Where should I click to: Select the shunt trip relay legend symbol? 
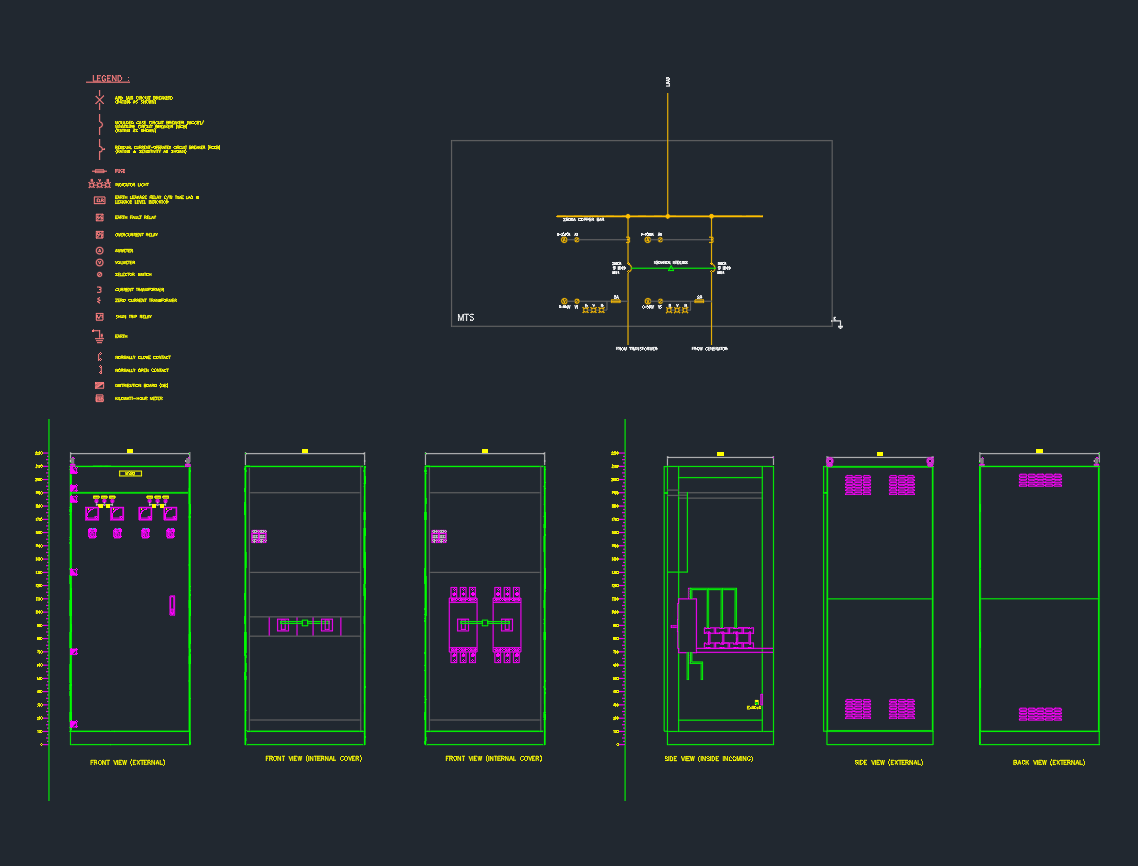click(99, 316)
